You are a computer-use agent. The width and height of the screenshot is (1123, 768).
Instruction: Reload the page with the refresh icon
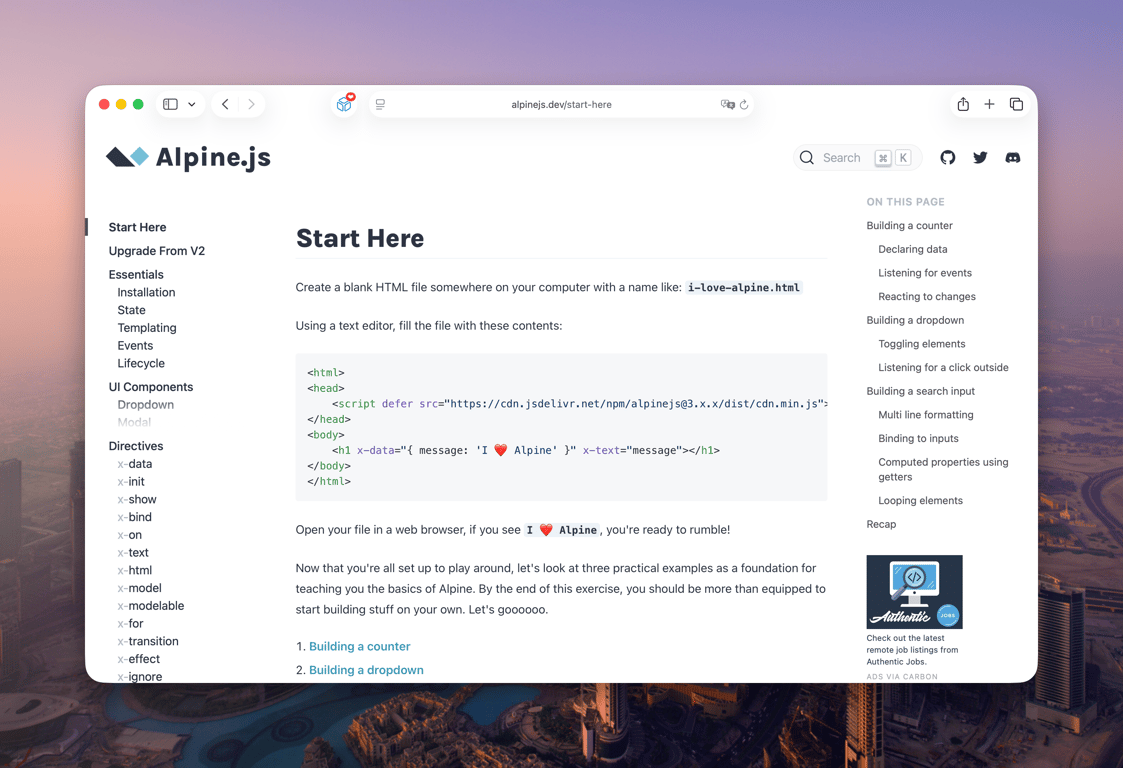744,105
